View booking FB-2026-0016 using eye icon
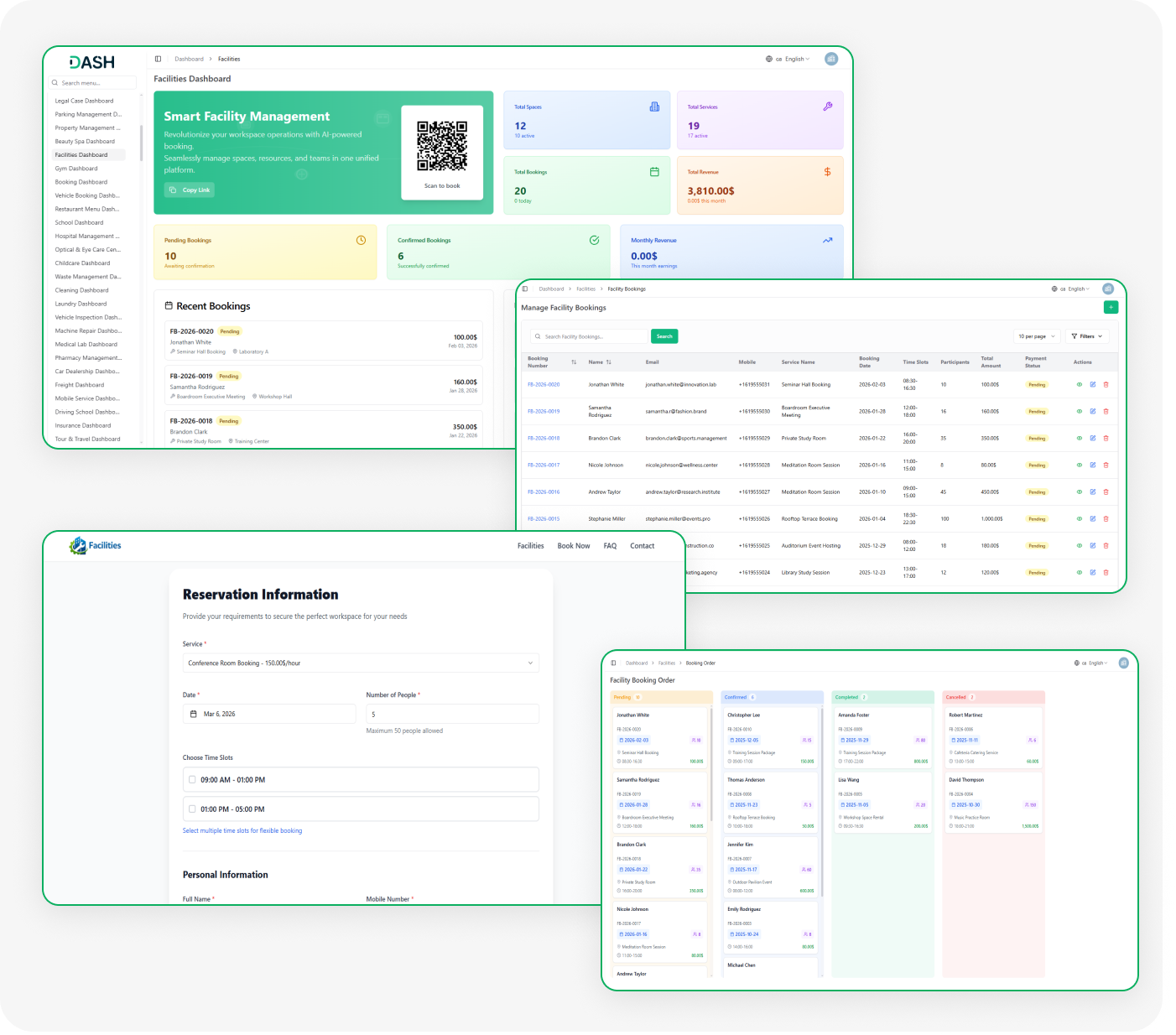1176x1035 pixels. coord(1079,491)
